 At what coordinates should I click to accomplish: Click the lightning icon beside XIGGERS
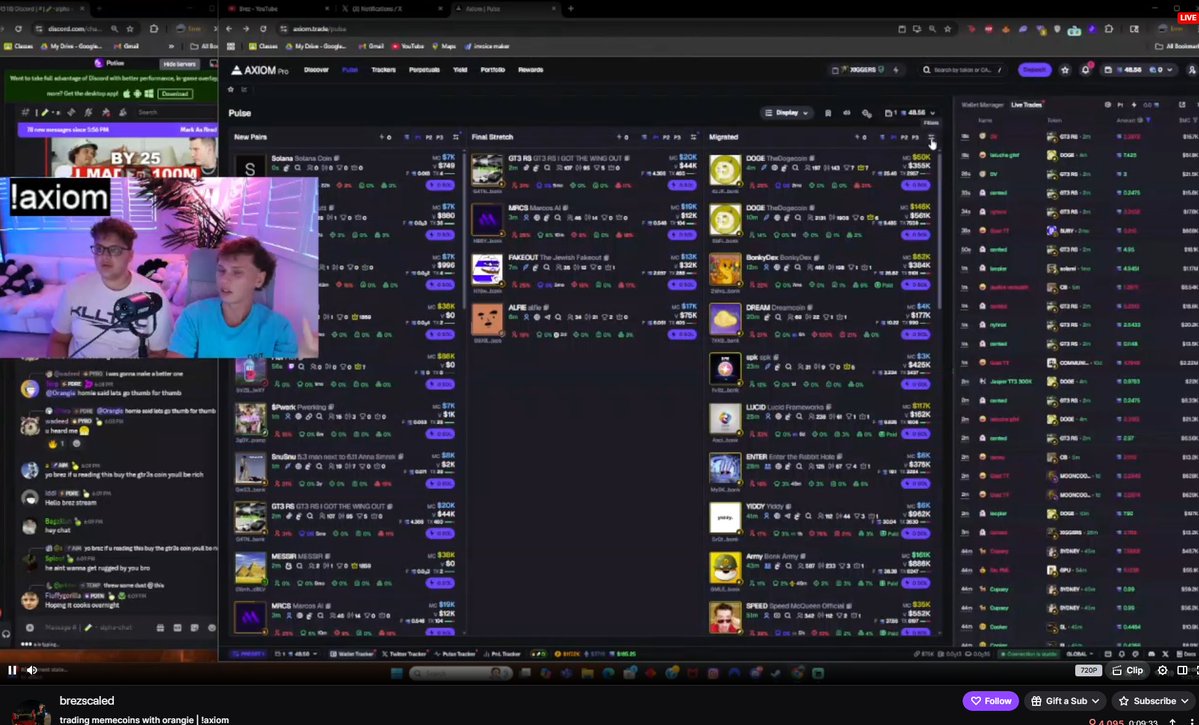coord(895,70)
